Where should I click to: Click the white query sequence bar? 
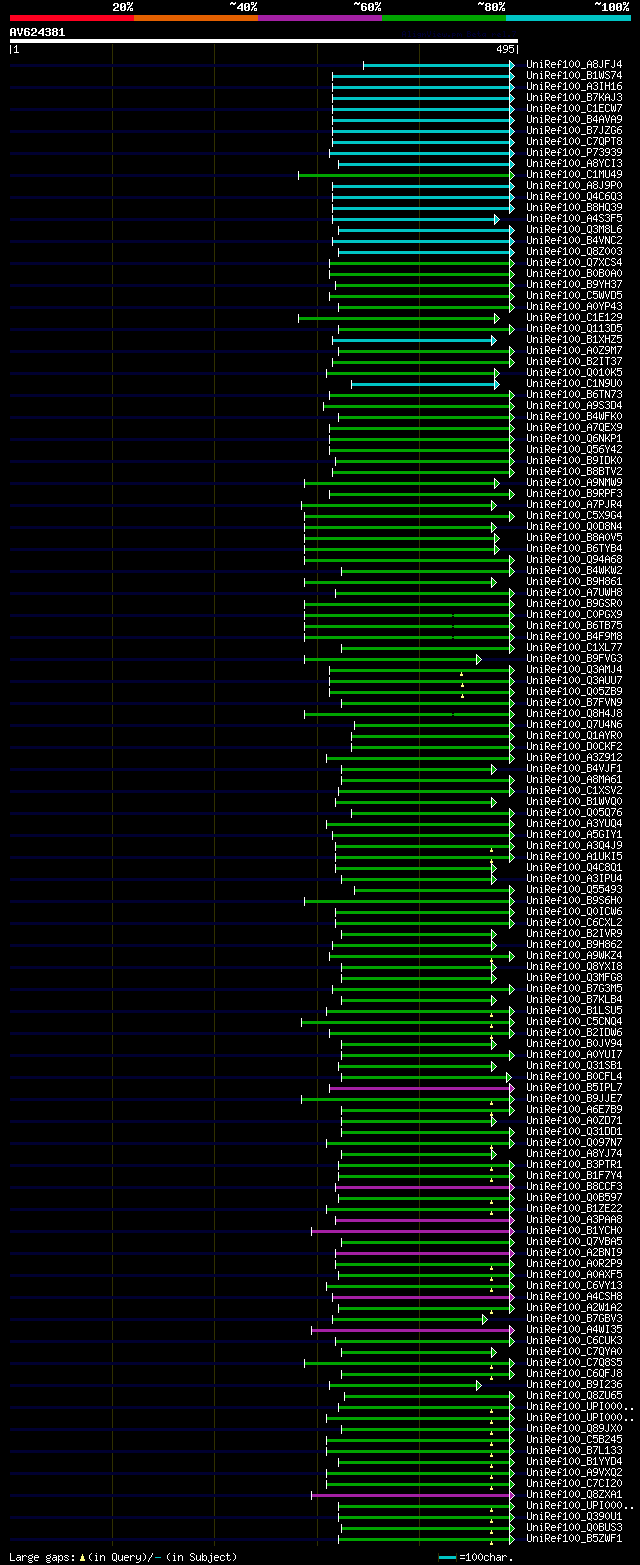(263, 41)
